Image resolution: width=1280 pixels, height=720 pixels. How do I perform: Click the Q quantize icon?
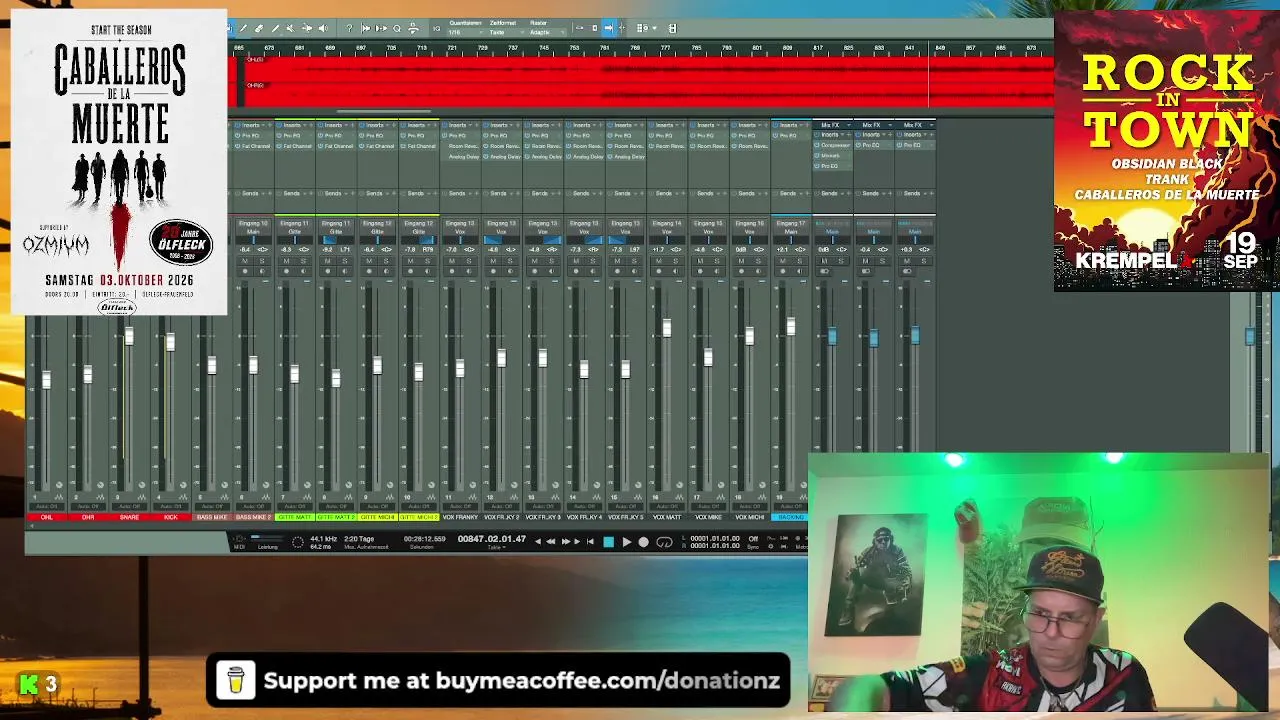tap(397, 28)
